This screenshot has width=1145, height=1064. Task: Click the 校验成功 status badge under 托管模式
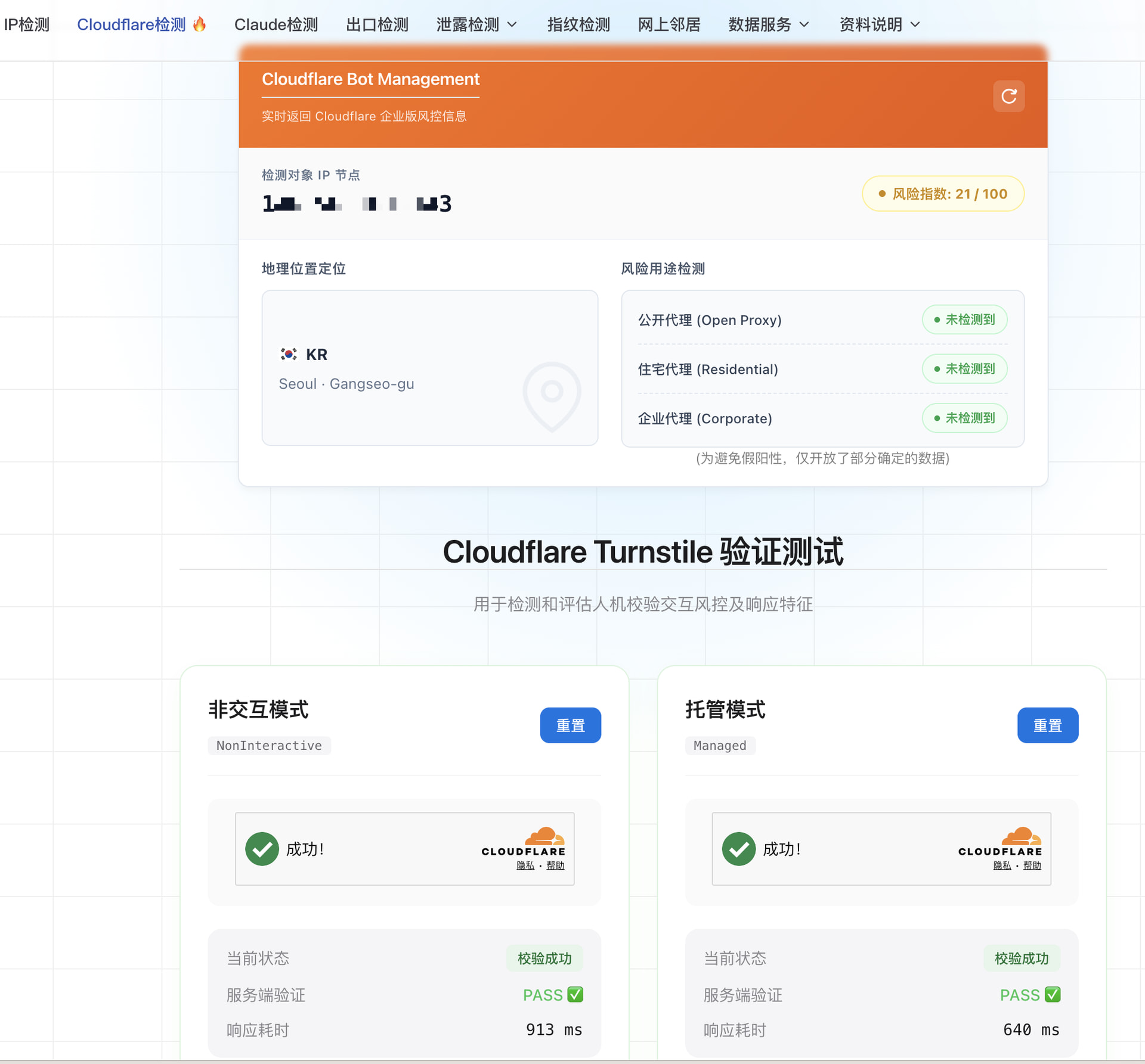(x=1022, y=958)
